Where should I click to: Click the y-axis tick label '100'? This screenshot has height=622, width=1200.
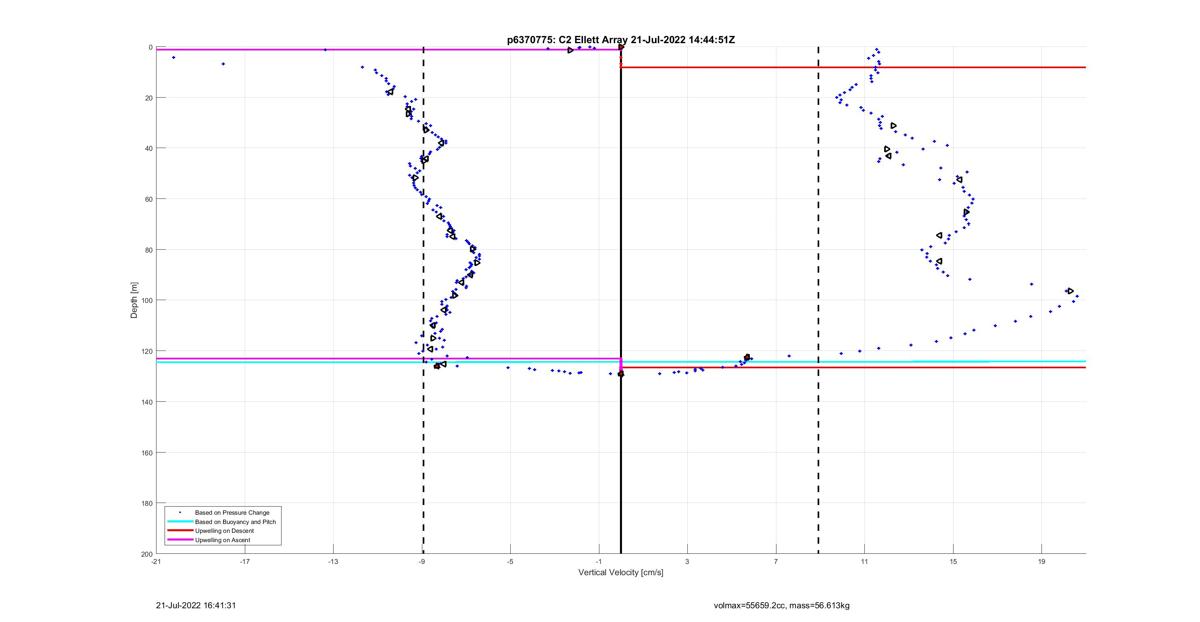click(146, 300)
